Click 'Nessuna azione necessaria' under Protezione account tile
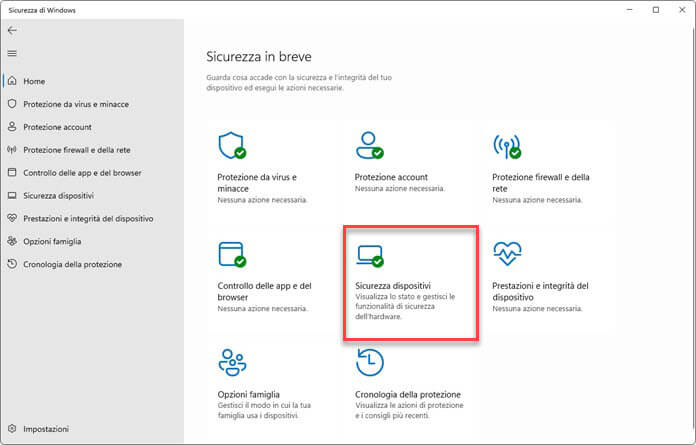This screenshot has height=445, width=696. [x=399, y=189]
